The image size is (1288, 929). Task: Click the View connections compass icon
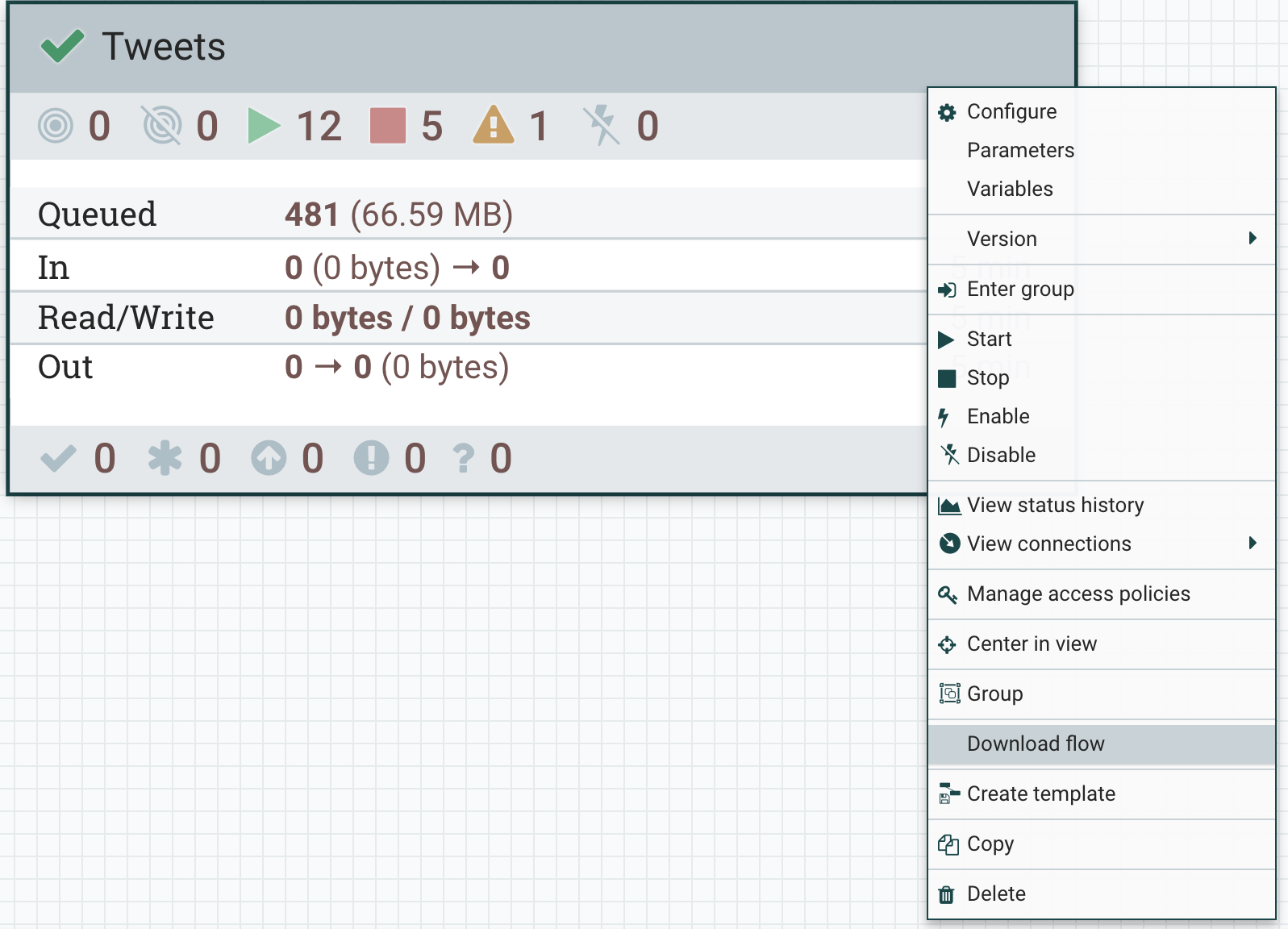click(x=949, y=544)
